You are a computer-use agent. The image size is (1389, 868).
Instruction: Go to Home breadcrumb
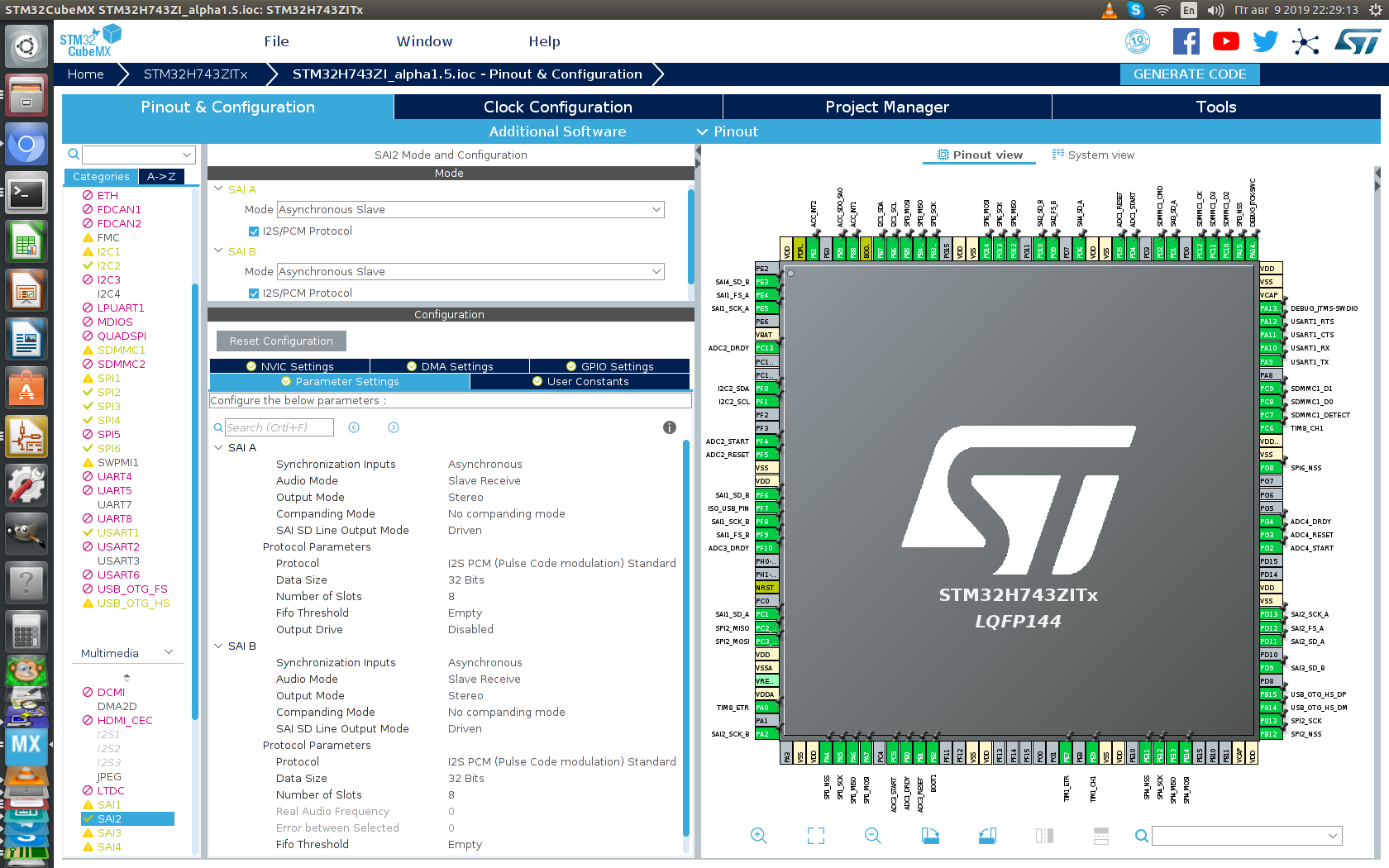click(86, 74)
